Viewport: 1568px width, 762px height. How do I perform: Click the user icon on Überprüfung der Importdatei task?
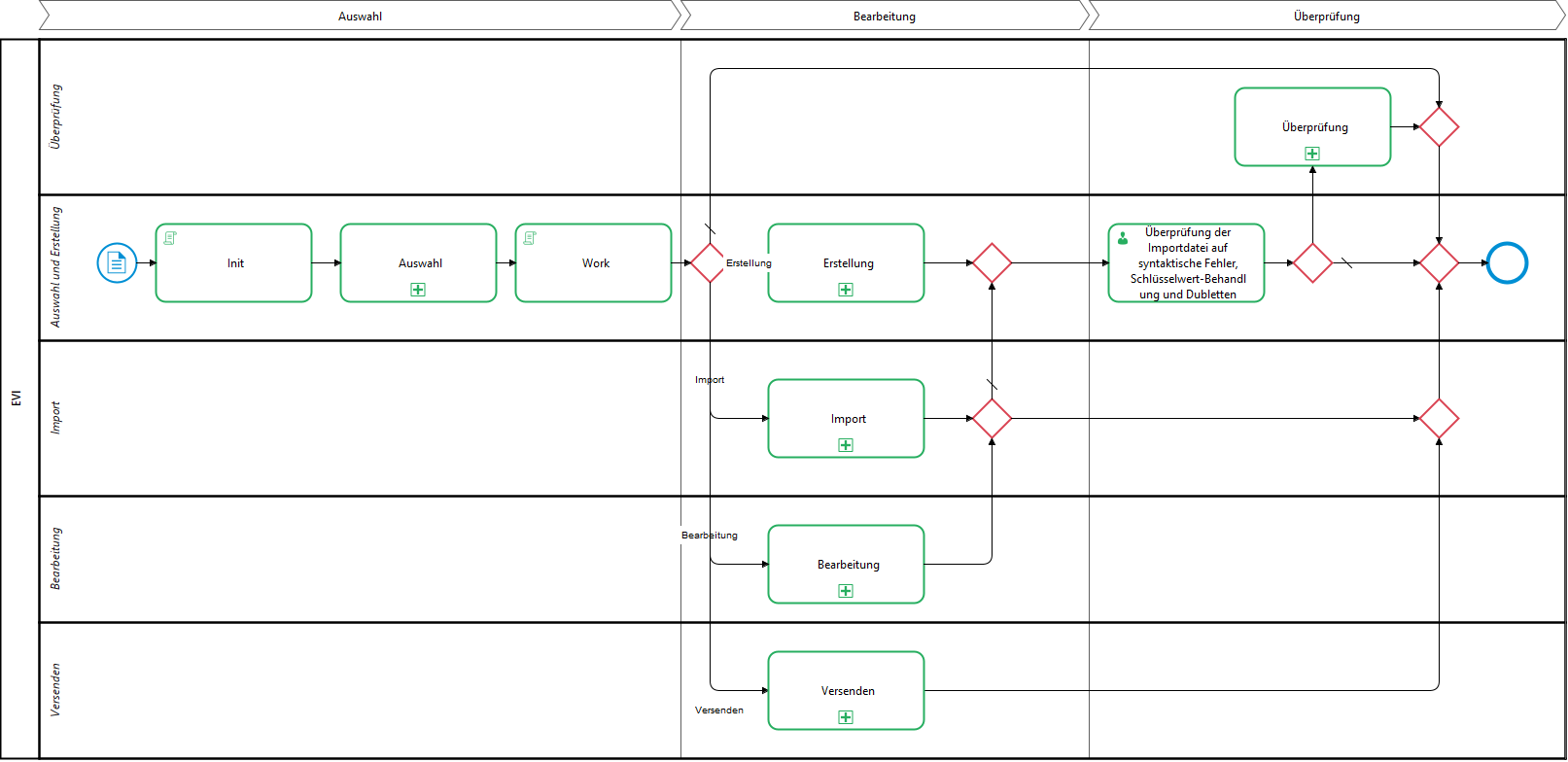1123,238
